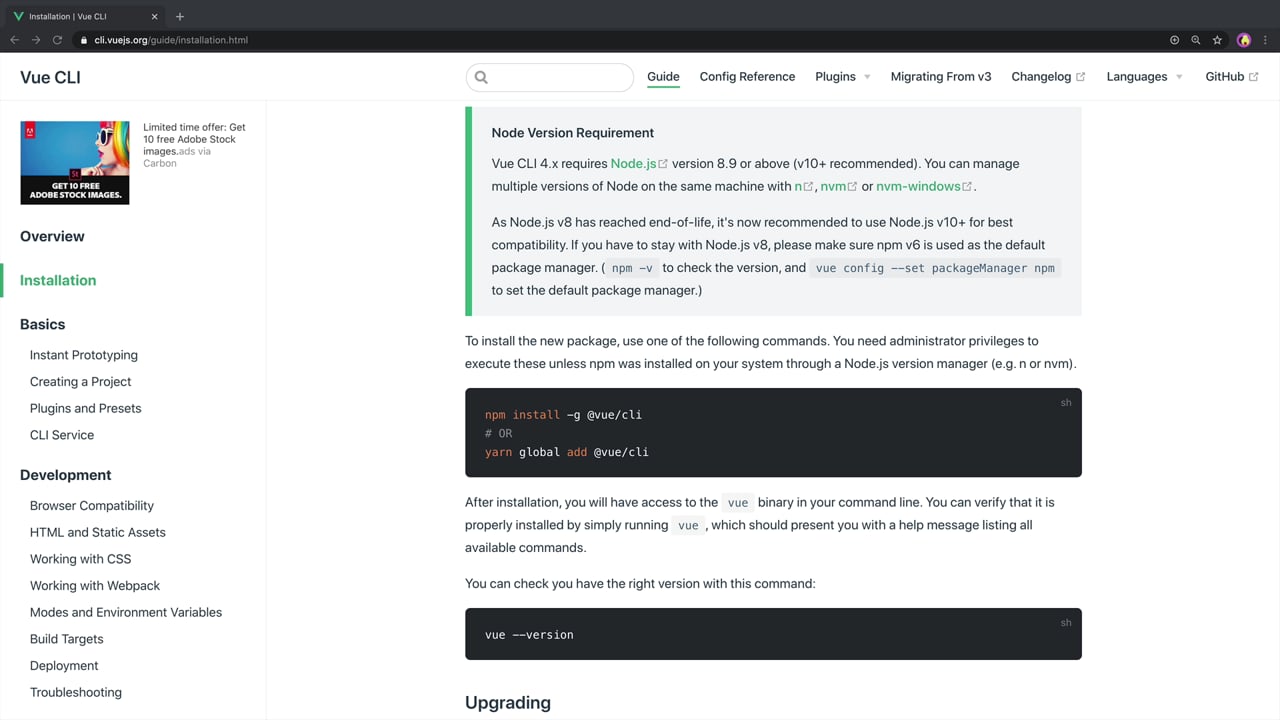Screen dimensions: 1280x720
Task: Click the external link icon after nvm-windows
Action: (x=967, y=187)
